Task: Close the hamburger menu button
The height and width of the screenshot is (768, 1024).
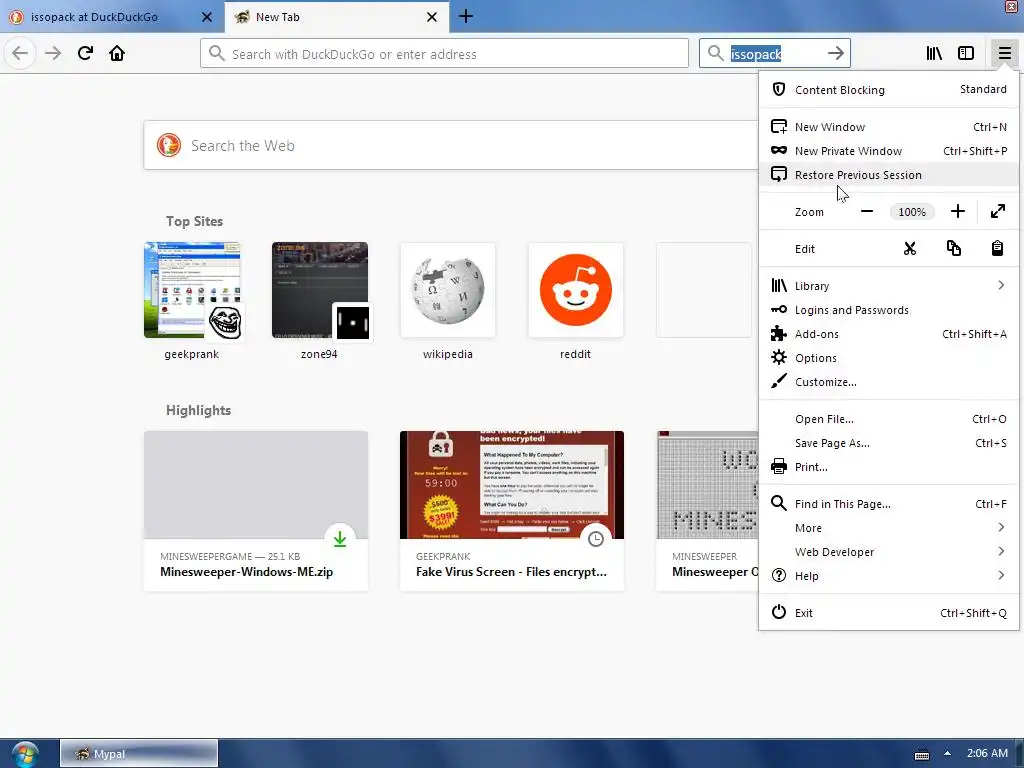Action: tap(1004, 53)
